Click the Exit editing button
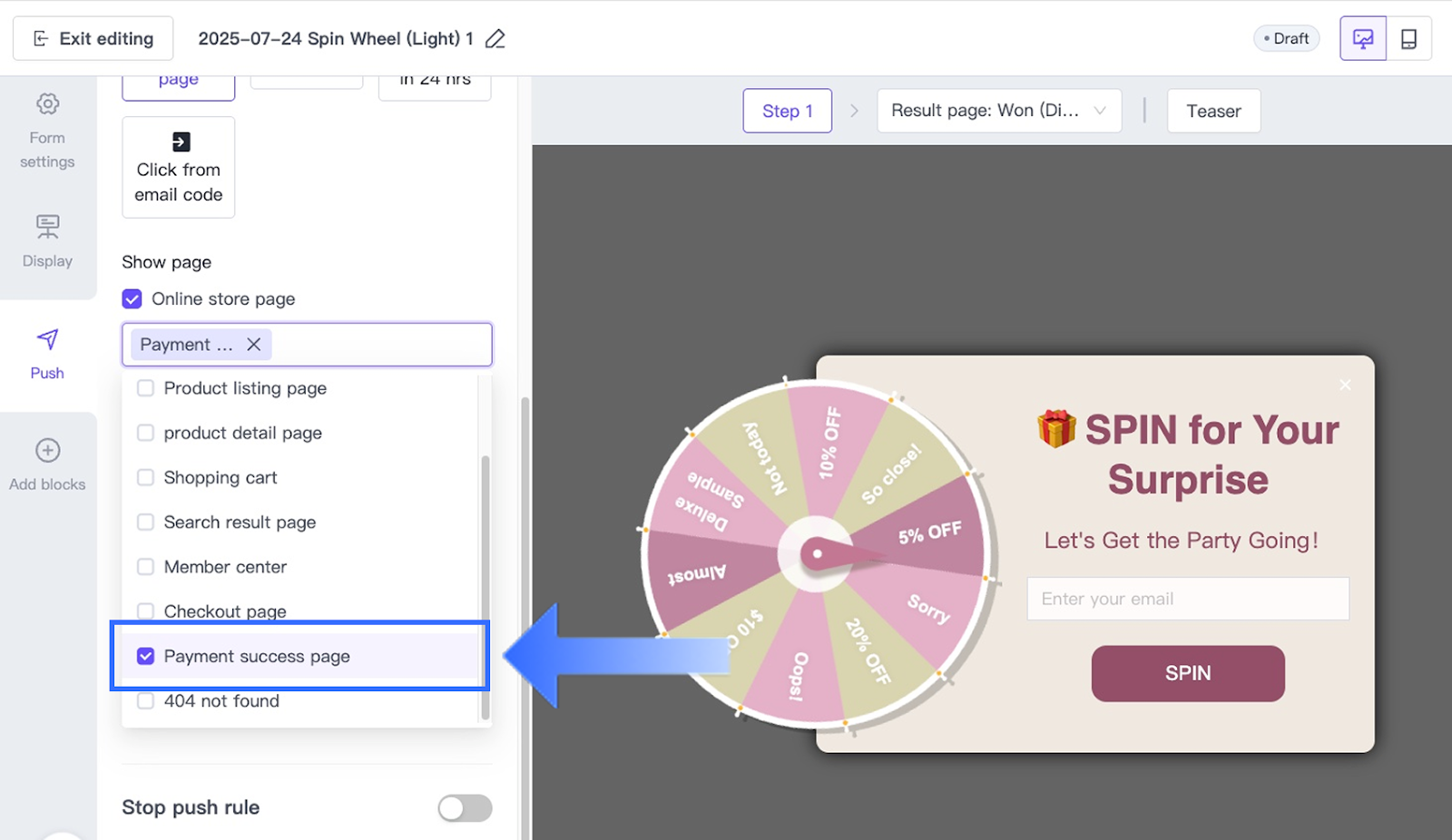This screenshot has height=840, width=1452. 93,39
